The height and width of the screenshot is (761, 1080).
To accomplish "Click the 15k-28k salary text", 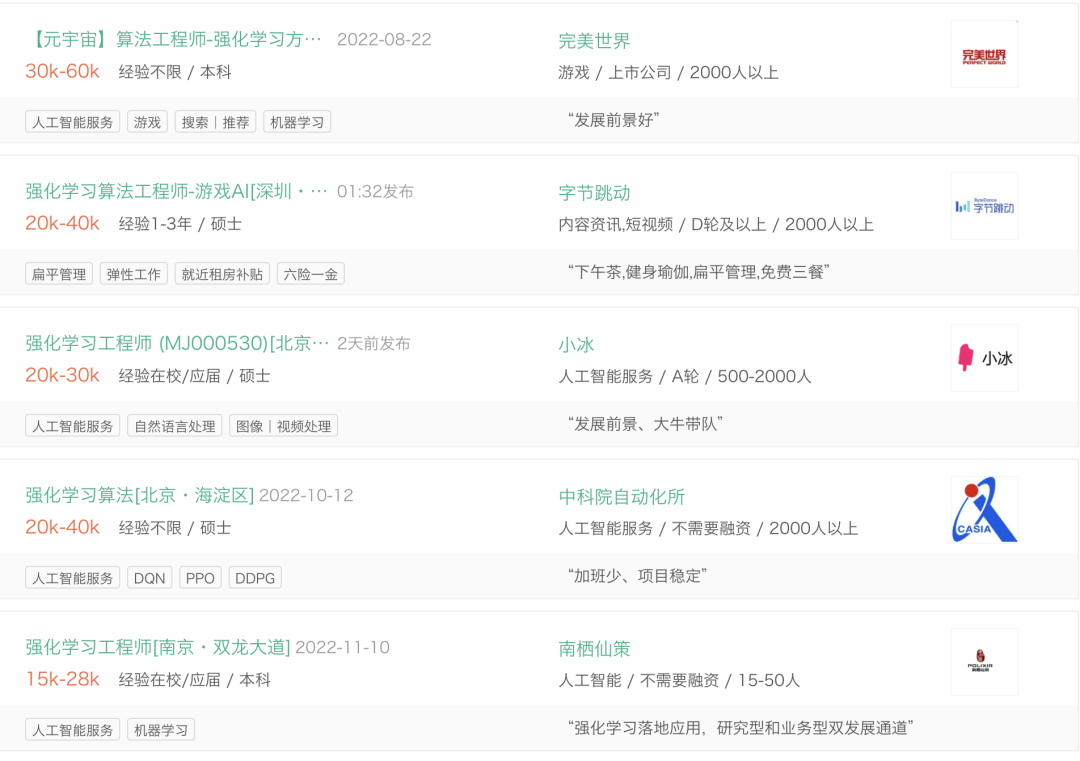I will click(63, 679).
